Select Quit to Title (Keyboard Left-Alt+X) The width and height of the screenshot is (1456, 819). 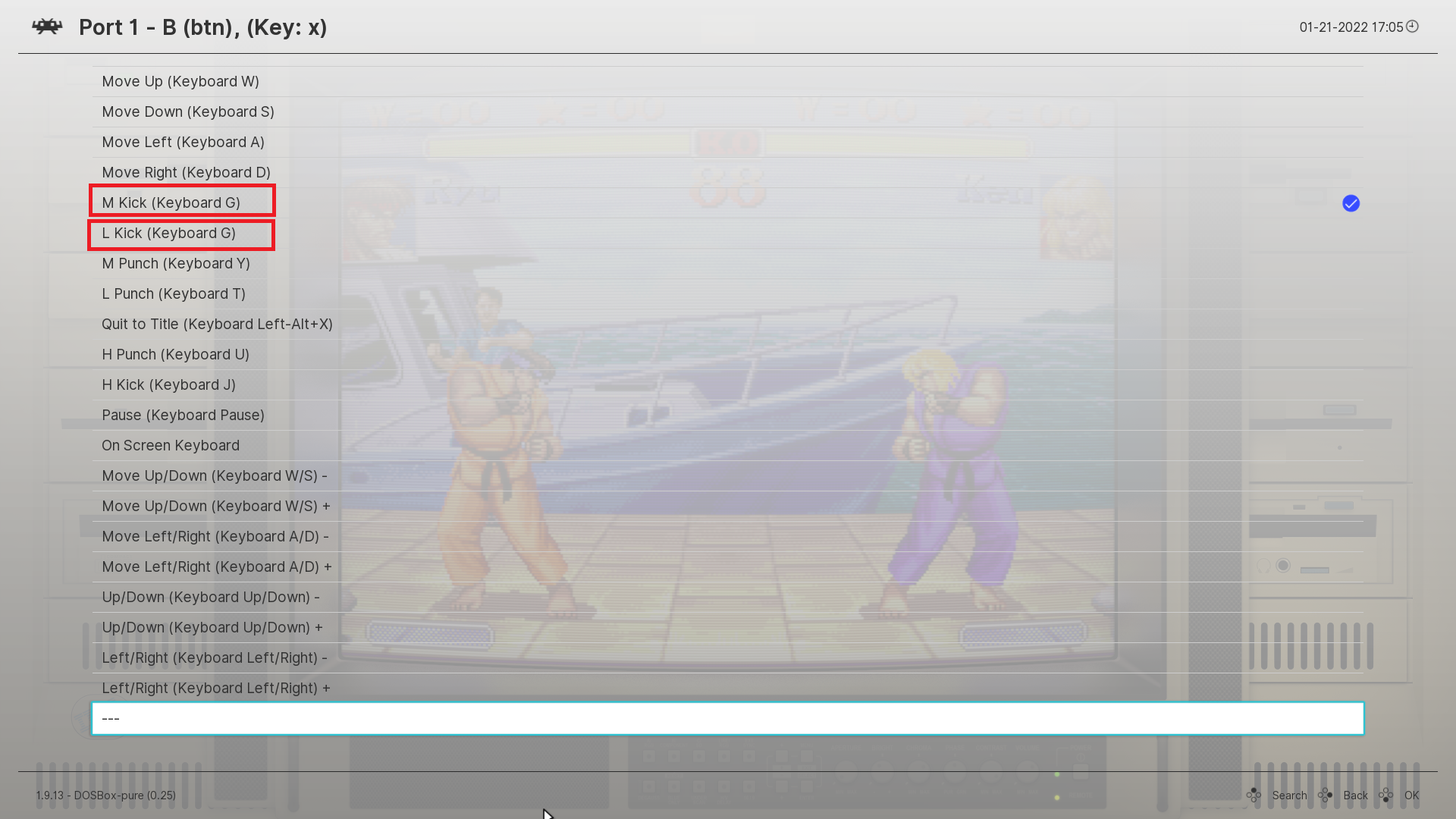(218, 324)
